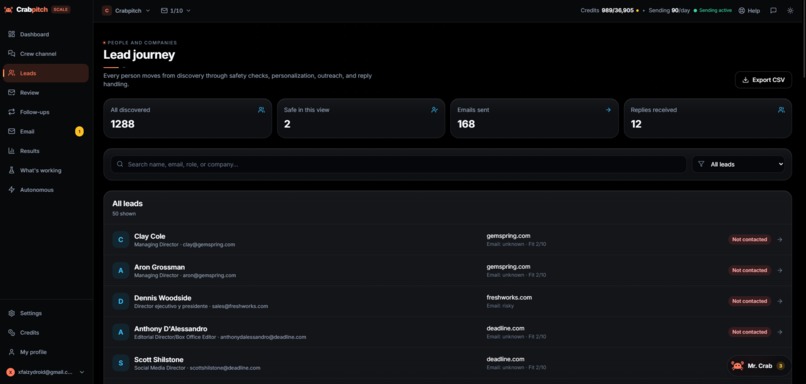Click arrow on Anthony D'Alessandro row
Viewport: 806px width, 384px height.
(x=780, y=332)
